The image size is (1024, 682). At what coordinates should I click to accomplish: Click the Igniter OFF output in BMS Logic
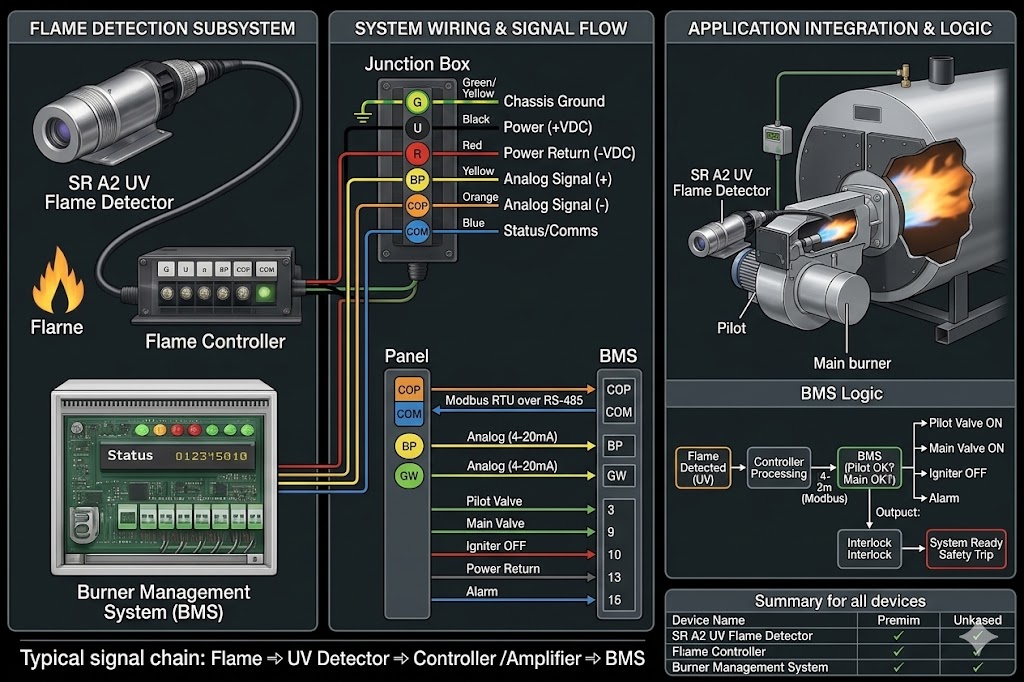tap(957, 473)
